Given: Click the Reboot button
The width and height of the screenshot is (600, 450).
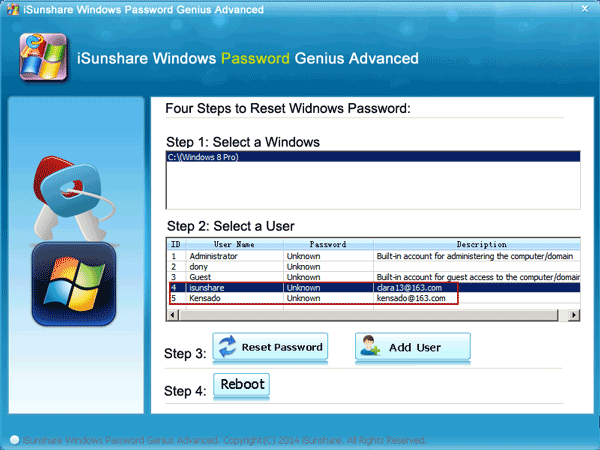Looking at the screenshot, I should (241, 385).
